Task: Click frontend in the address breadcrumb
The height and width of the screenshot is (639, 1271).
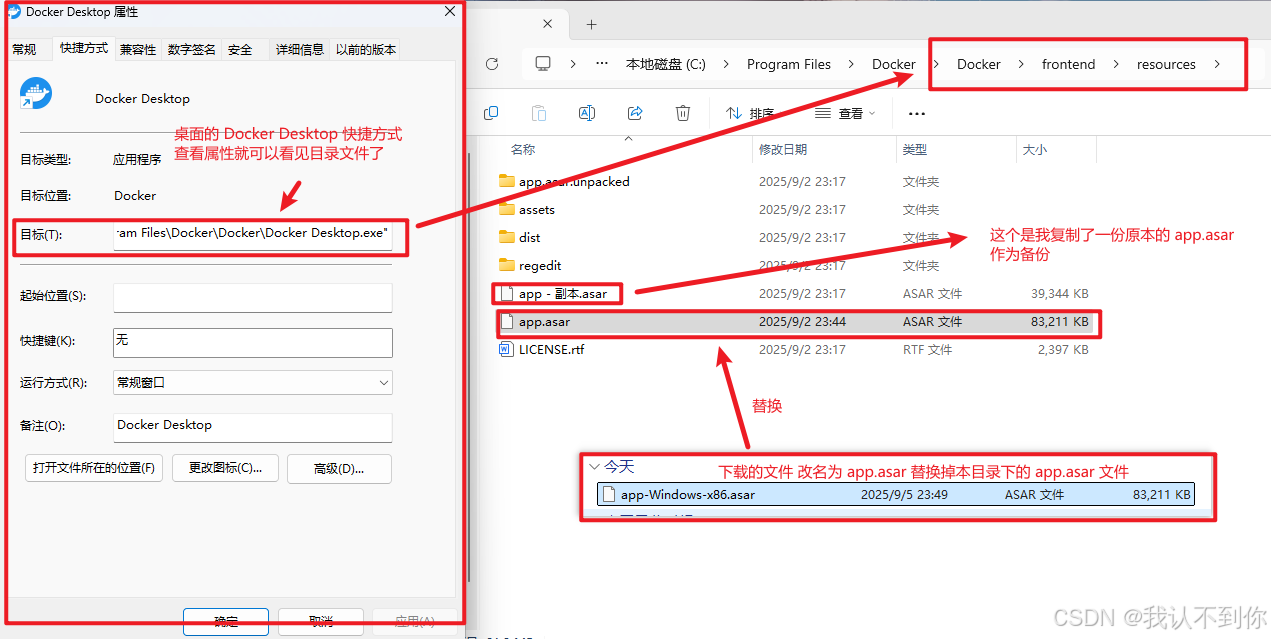Action: tap(1069, 64)
